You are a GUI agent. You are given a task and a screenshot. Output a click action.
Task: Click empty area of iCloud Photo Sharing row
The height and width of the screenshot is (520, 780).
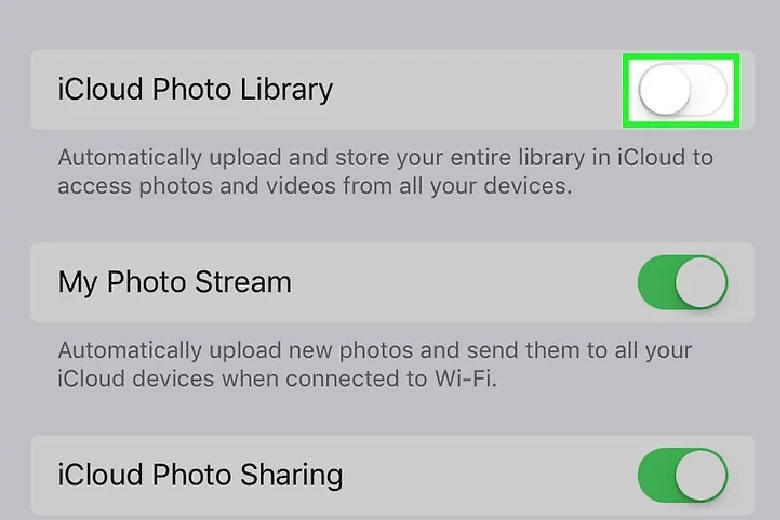(488, 475)
